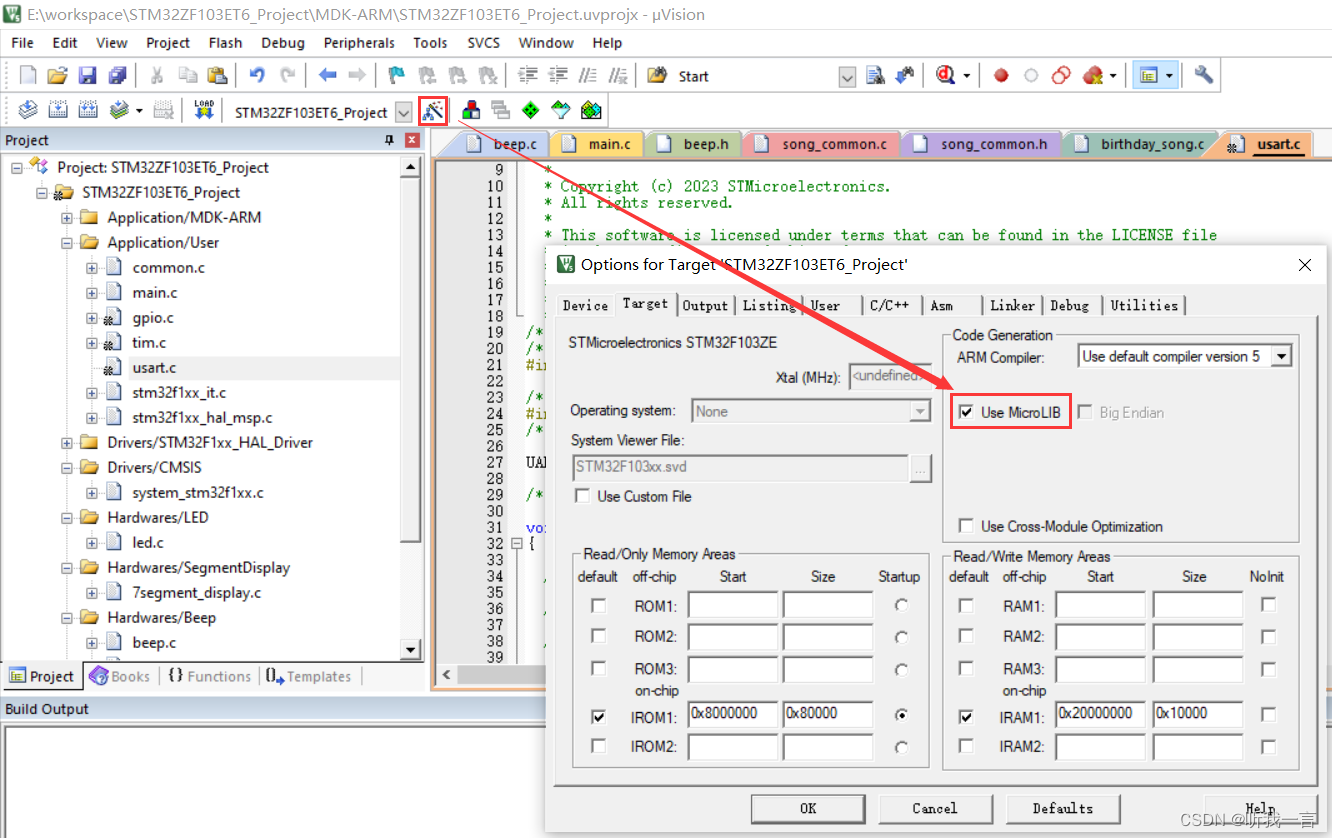Switch to the C/C++ tab in Options dialog
The height and width of the screenshot is (838, 1332).
(889, 305)
